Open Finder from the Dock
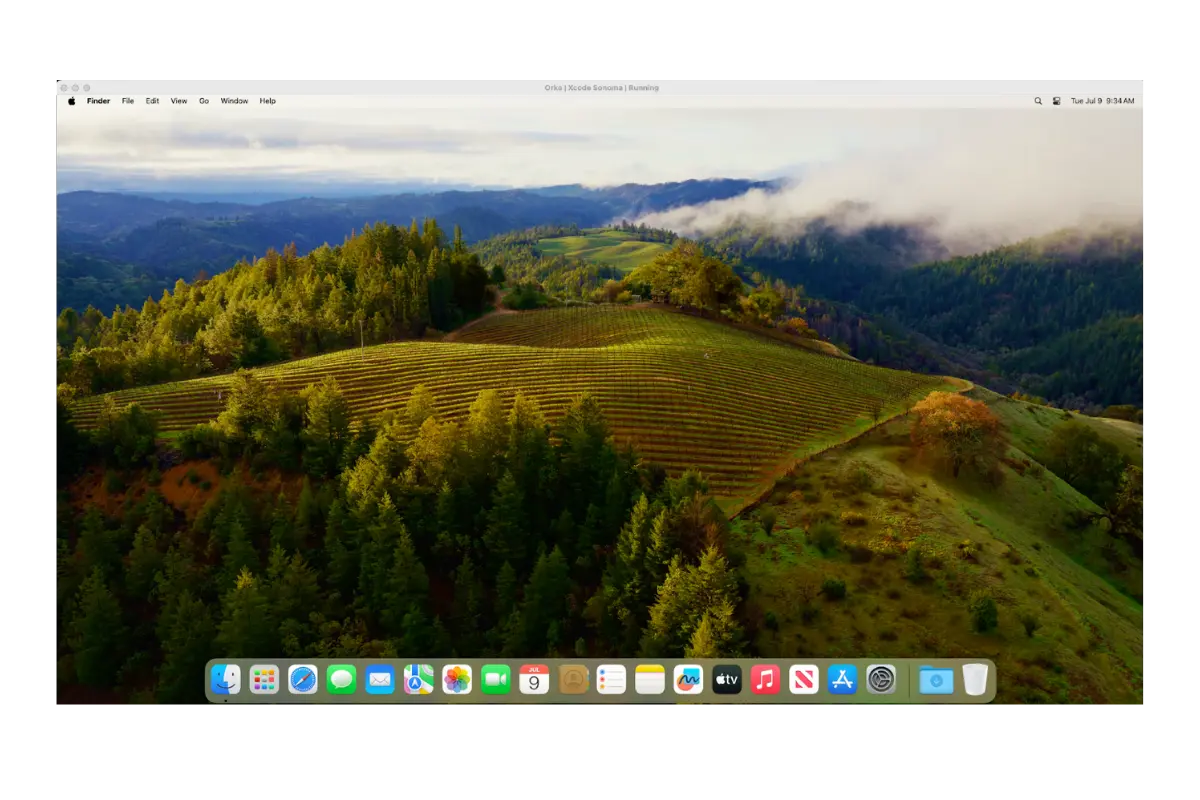 click(226, 680)
